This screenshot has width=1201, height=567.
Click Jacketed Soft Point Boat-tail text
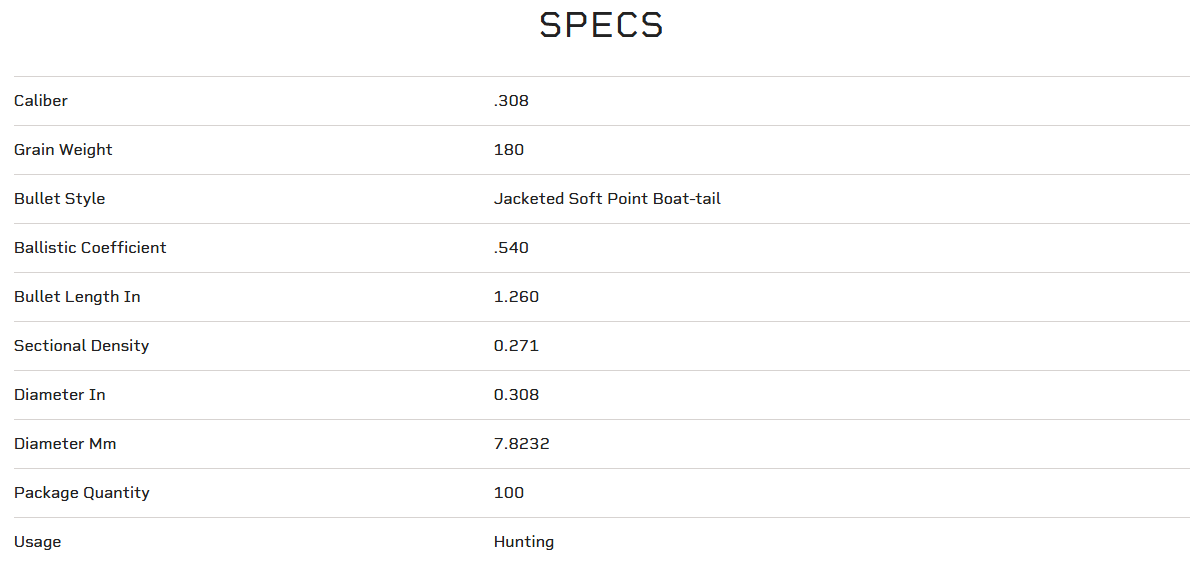click(x=607, y=199)
